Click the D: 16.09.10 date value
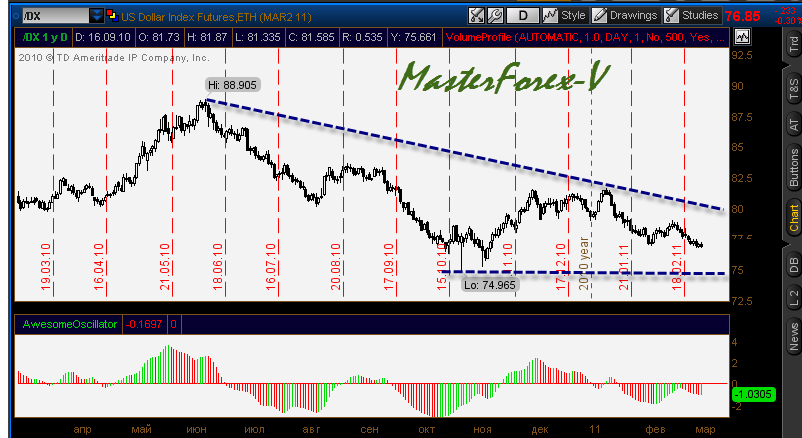 click(x=103, y=37)
